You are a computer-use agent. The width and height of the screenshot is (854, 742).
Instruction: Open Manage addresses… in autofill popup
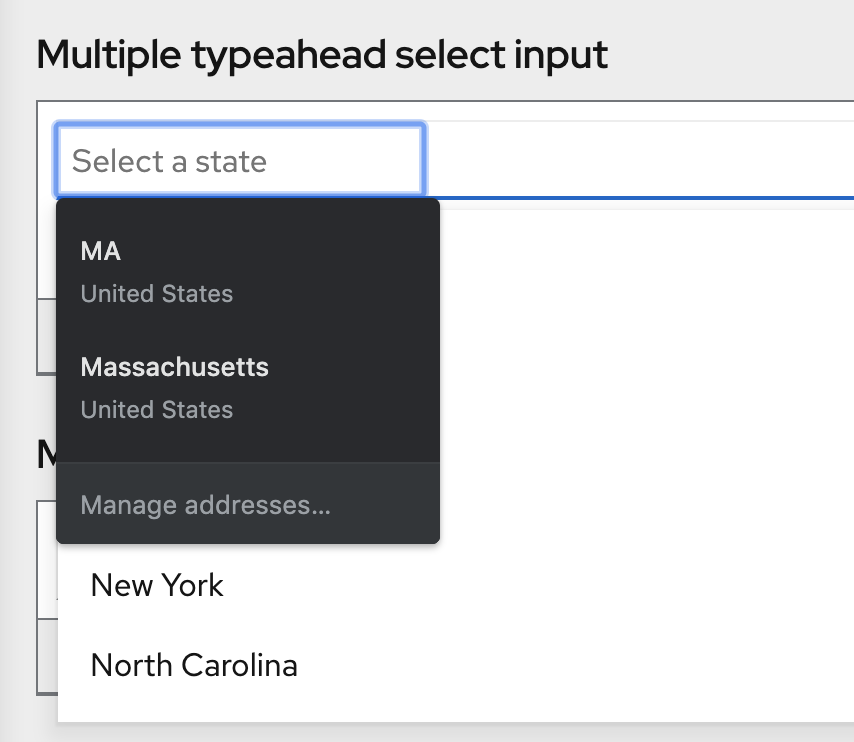click(x=247, y=505)
